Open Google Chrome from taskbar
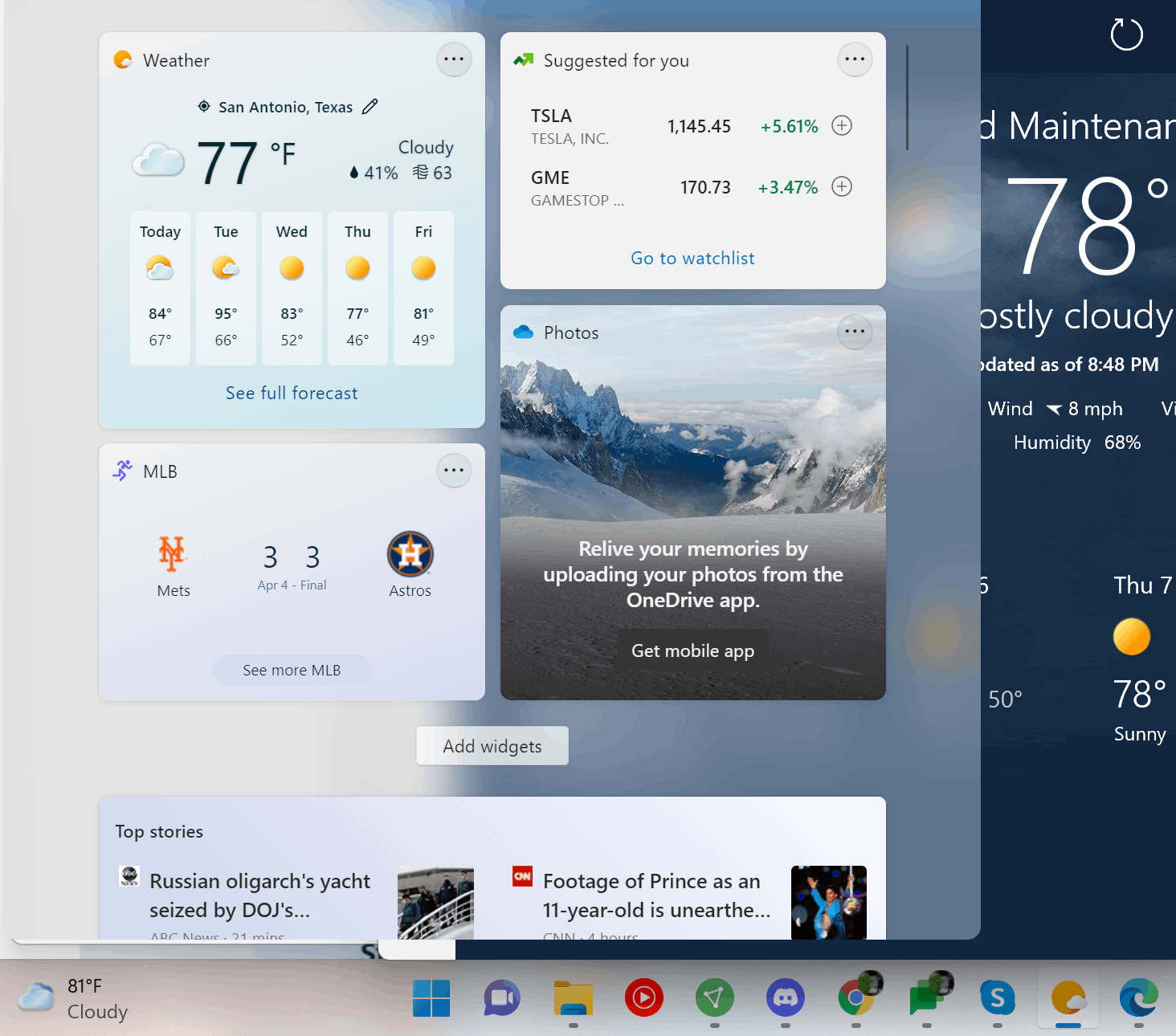1176x1036 pixels. point(856,998)
